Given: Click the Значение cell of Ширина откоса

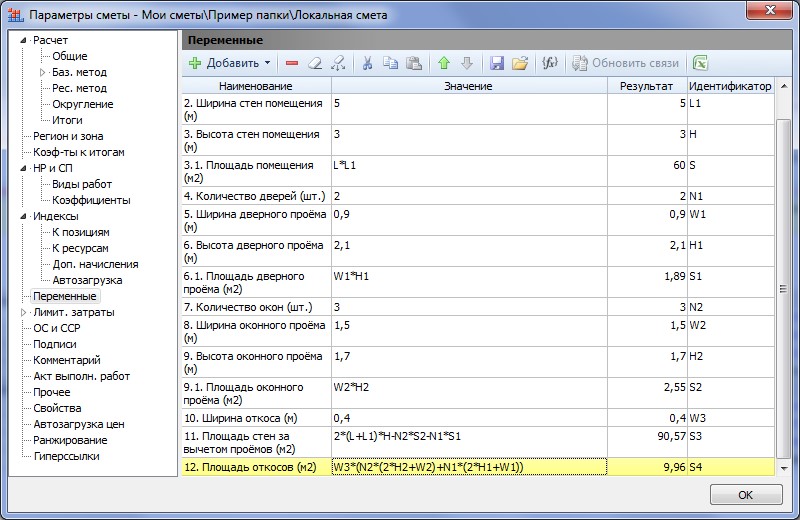Looking at the screenshot, I should 469,418.
